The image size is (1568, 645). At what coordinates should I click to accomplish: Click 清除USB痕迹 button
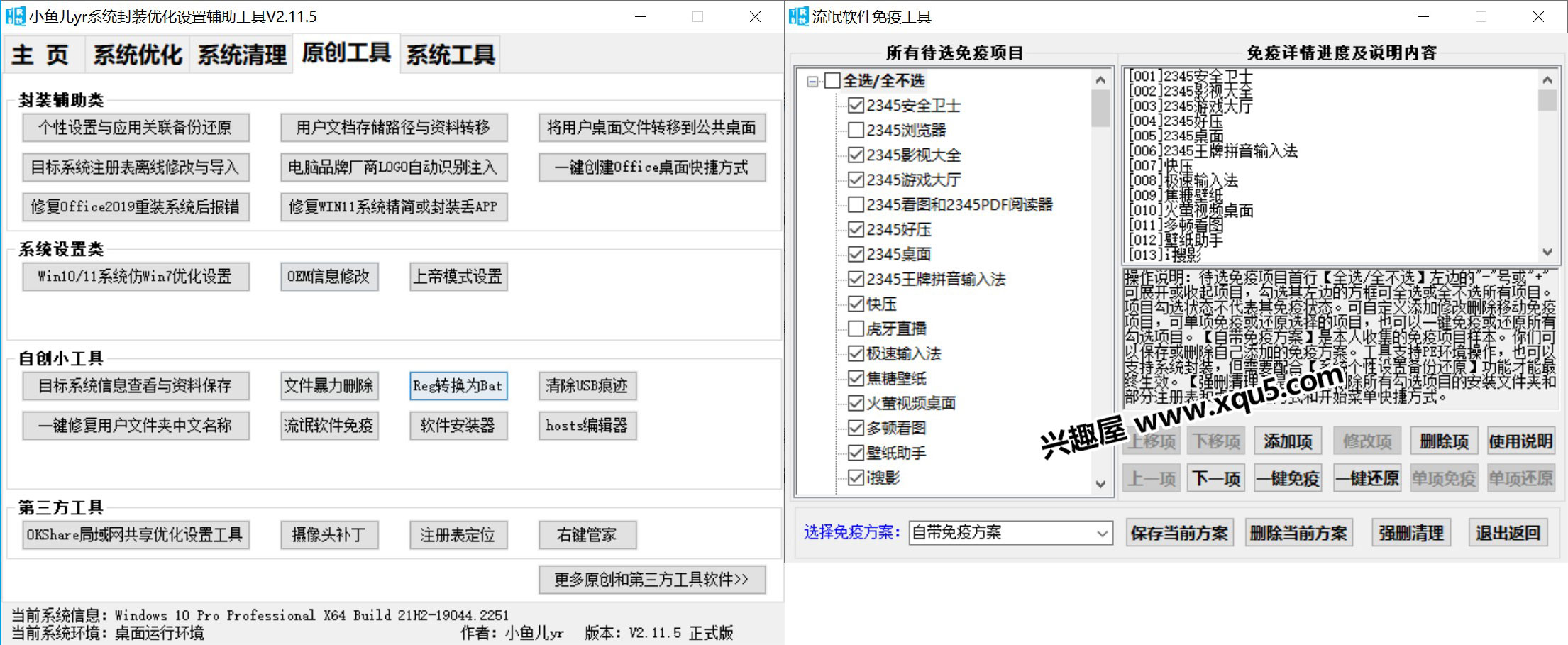pyautogui.click(x=587, y=386)
